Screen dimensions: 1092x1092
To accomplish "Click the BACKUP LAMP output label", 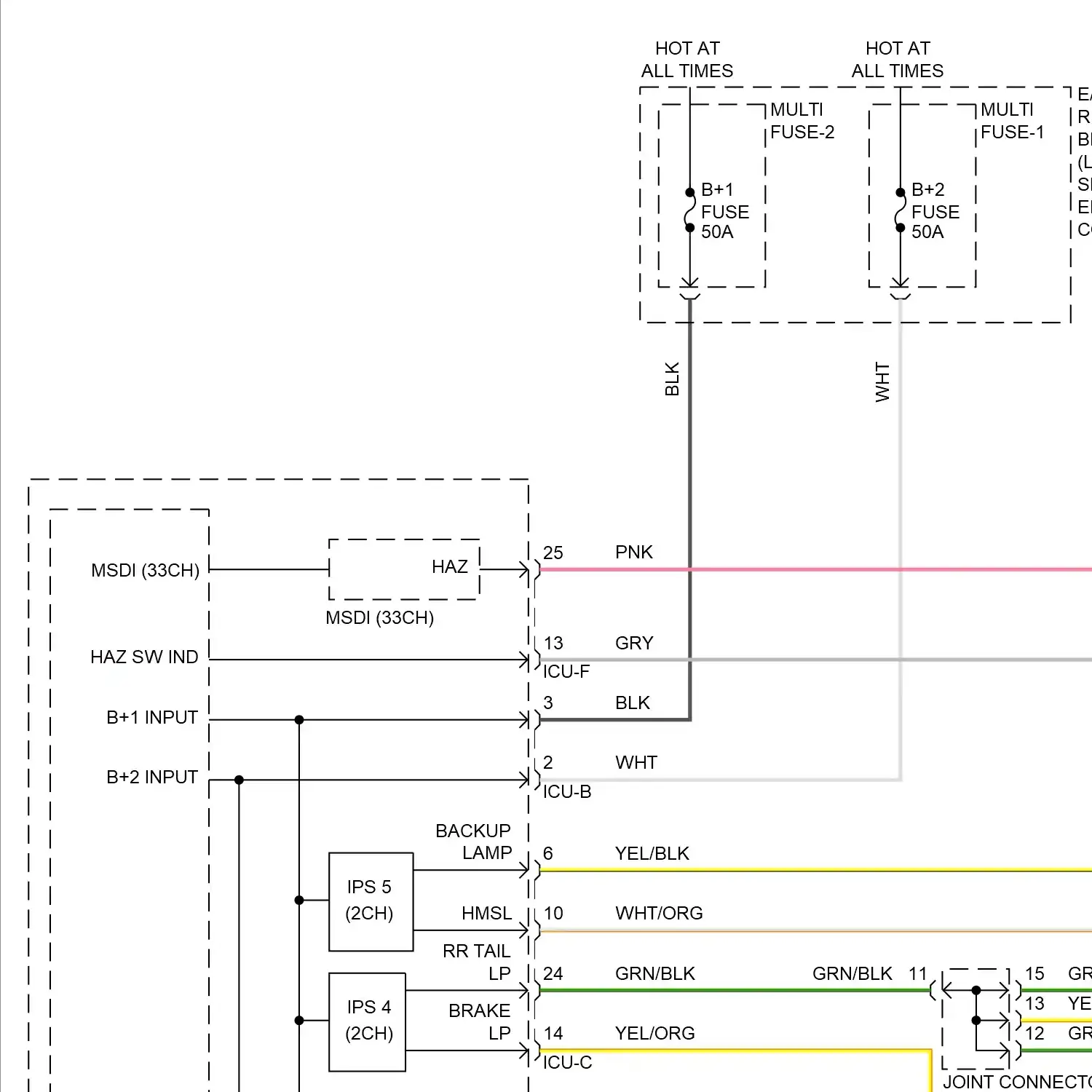I will (473, 842).
